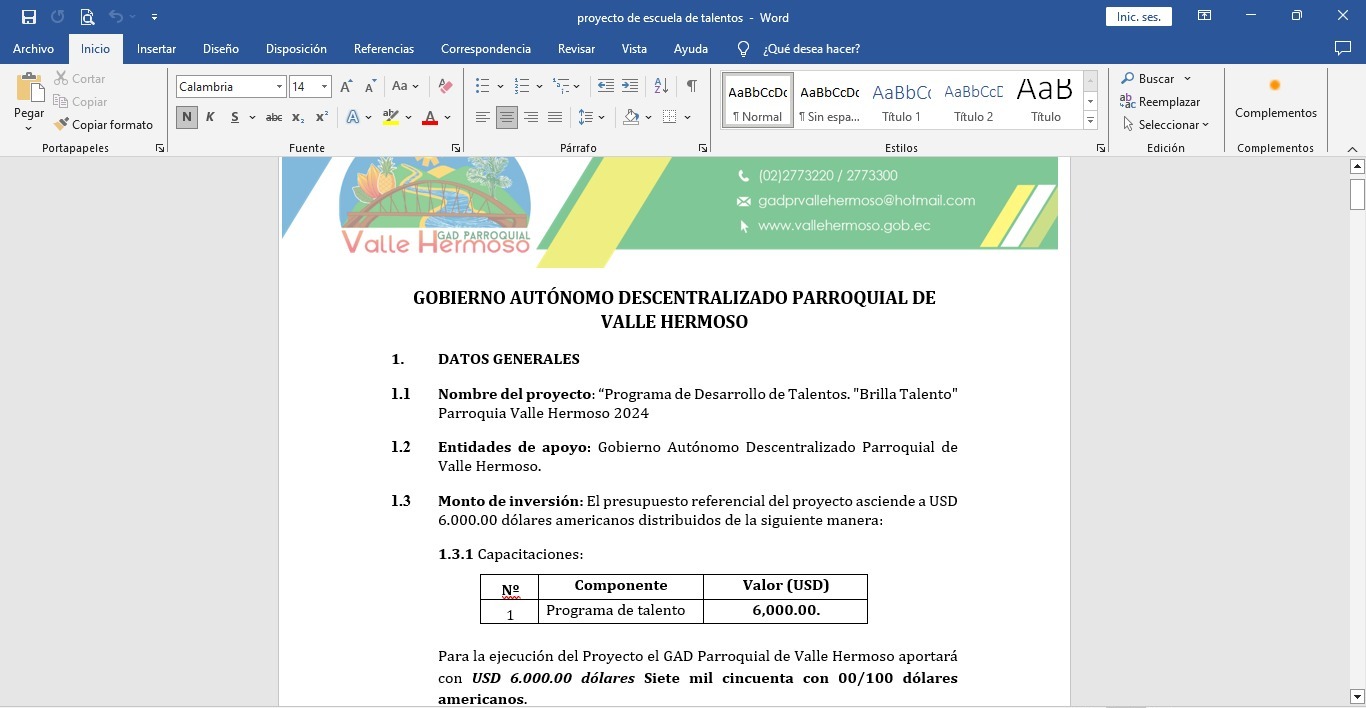Expand the Seleccionar dropdown
The width and height of the screenshot is (1366, 708).
pos(1166,125)
